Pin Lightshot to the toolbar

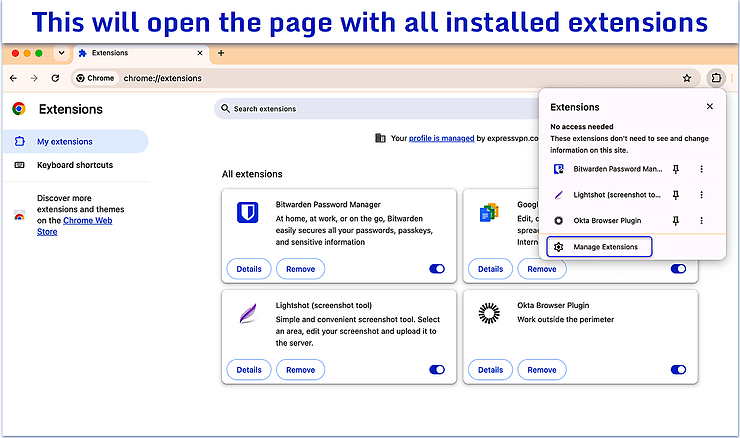pos(675,195)
